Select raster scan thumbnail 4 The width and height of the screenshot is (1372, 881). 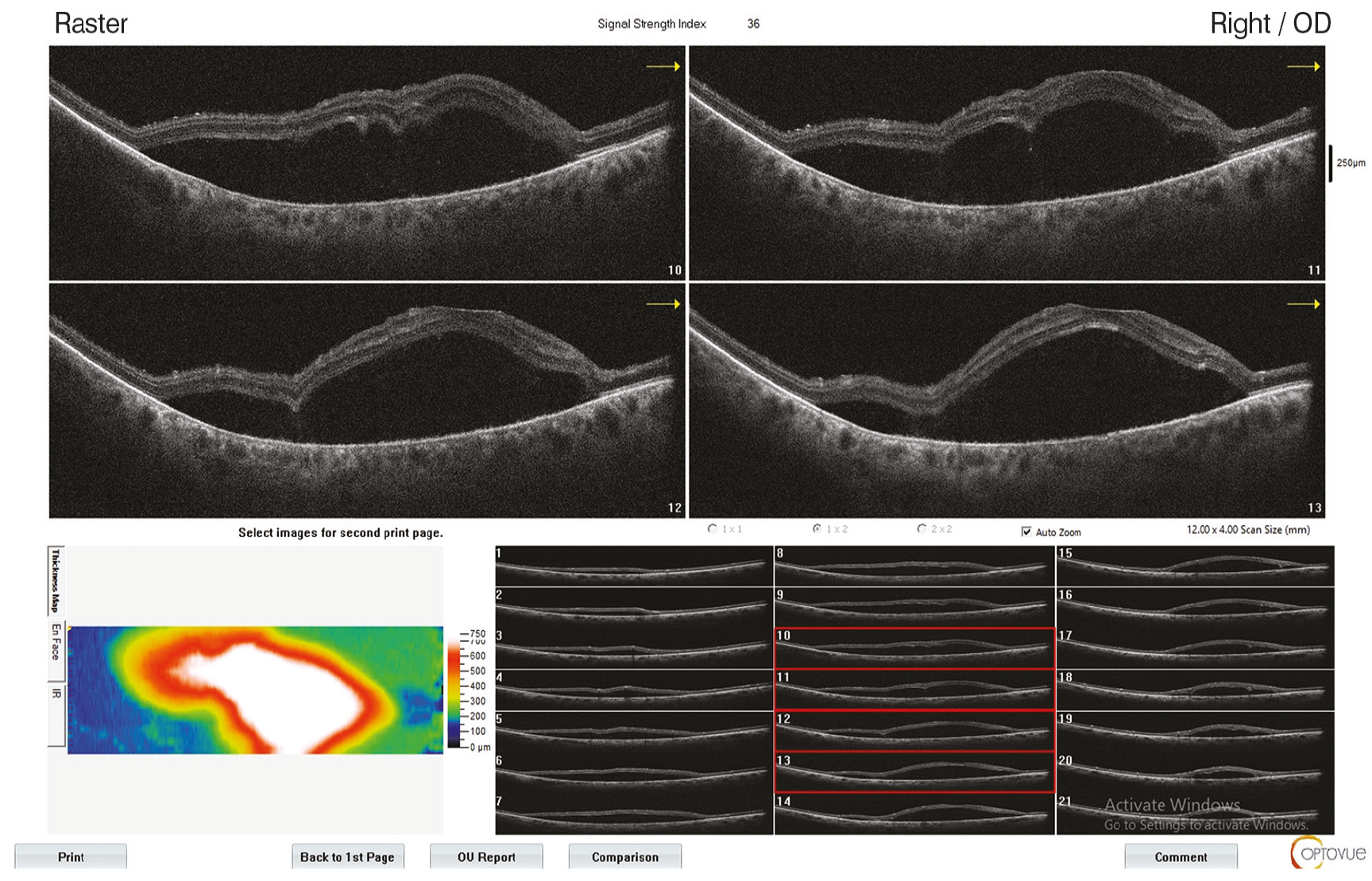pos(634,690)
